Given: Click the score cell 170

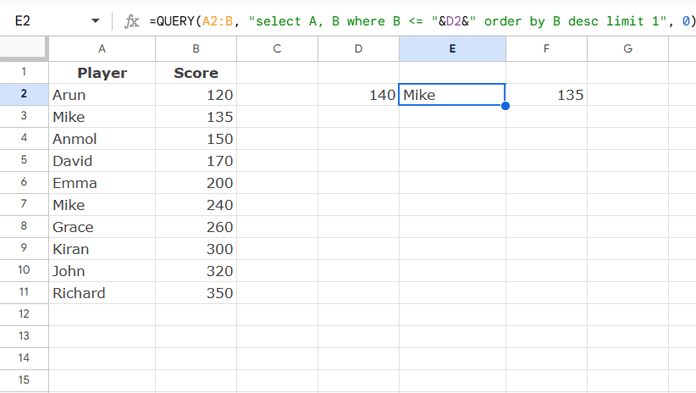Looking at the screenshot, I should click(x=196, y=160).
